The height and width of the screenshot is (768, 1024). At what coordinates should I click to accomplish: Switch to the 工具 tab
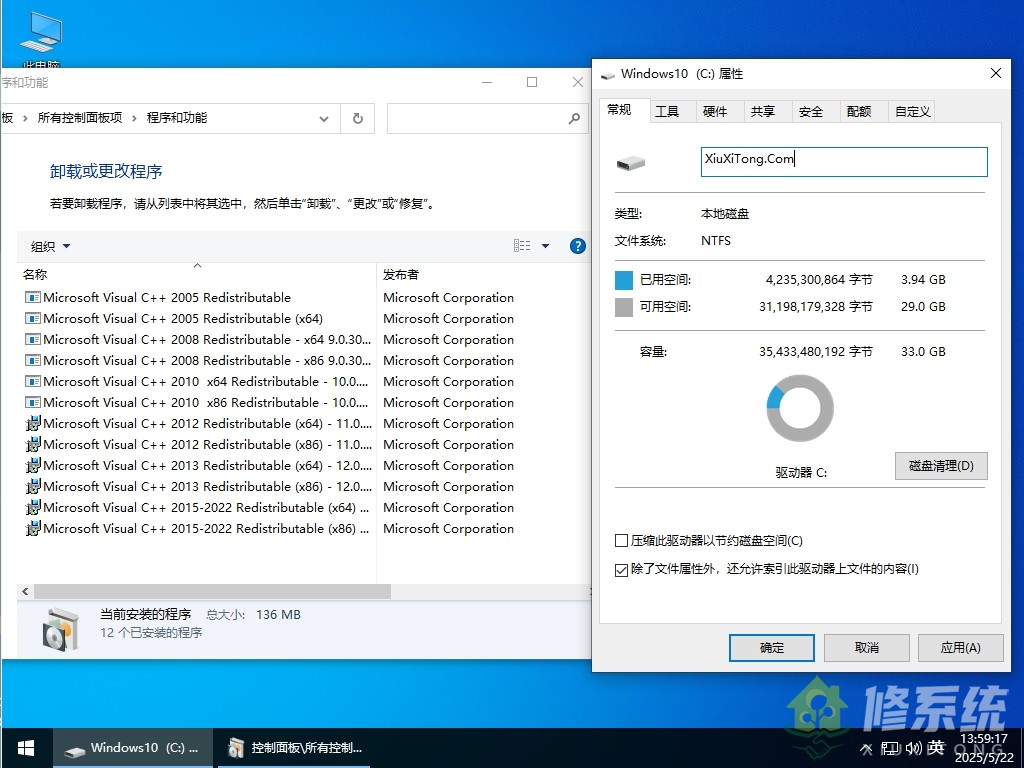[x=667, y=111]
